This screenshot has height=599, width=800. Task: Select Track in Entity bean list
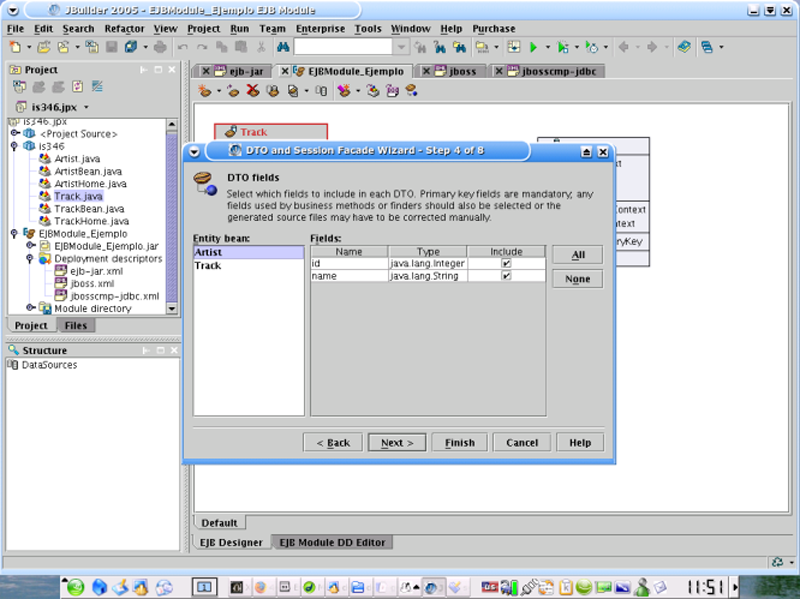208,266
